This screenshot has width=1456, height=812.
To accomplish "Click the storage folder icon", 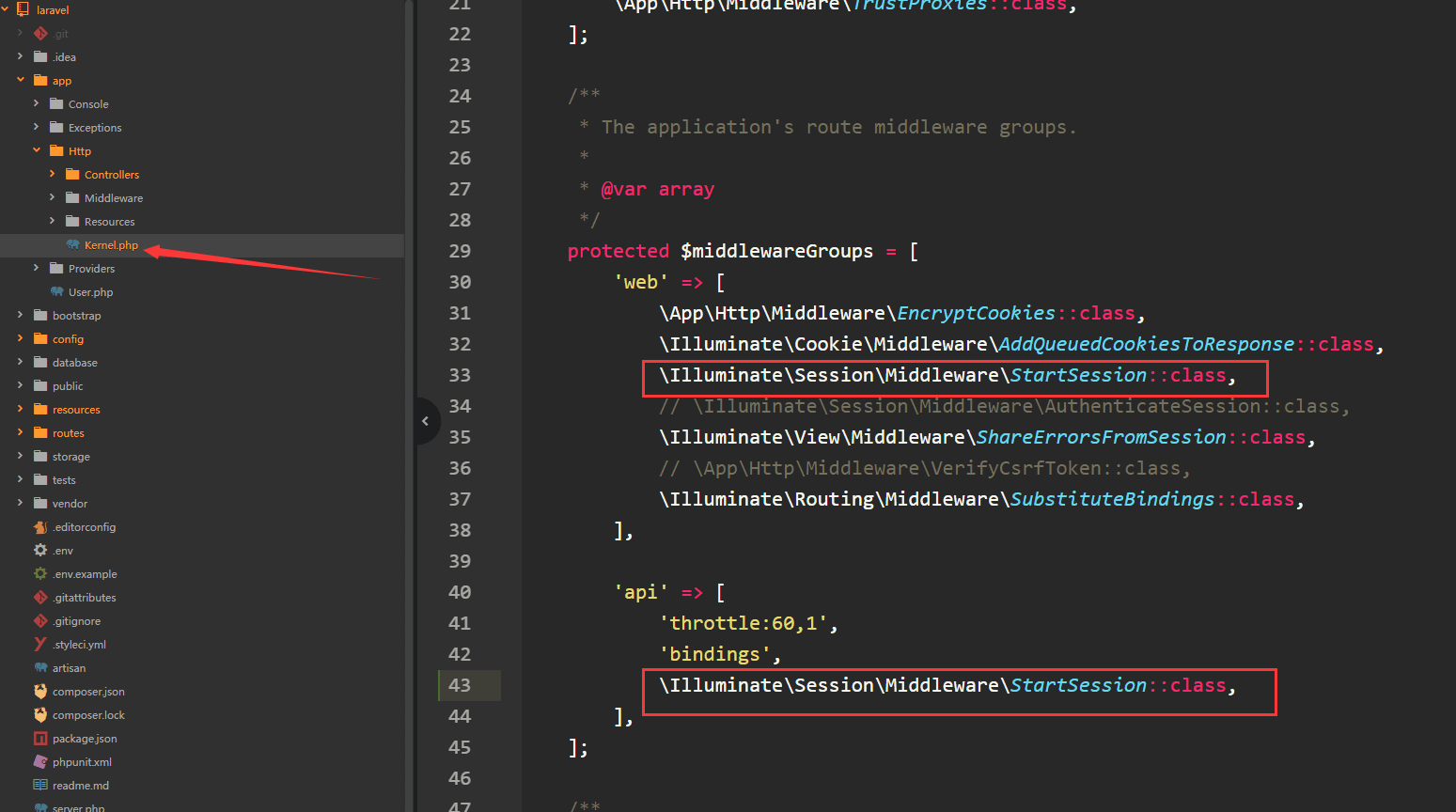I will [x=40, y=456].
